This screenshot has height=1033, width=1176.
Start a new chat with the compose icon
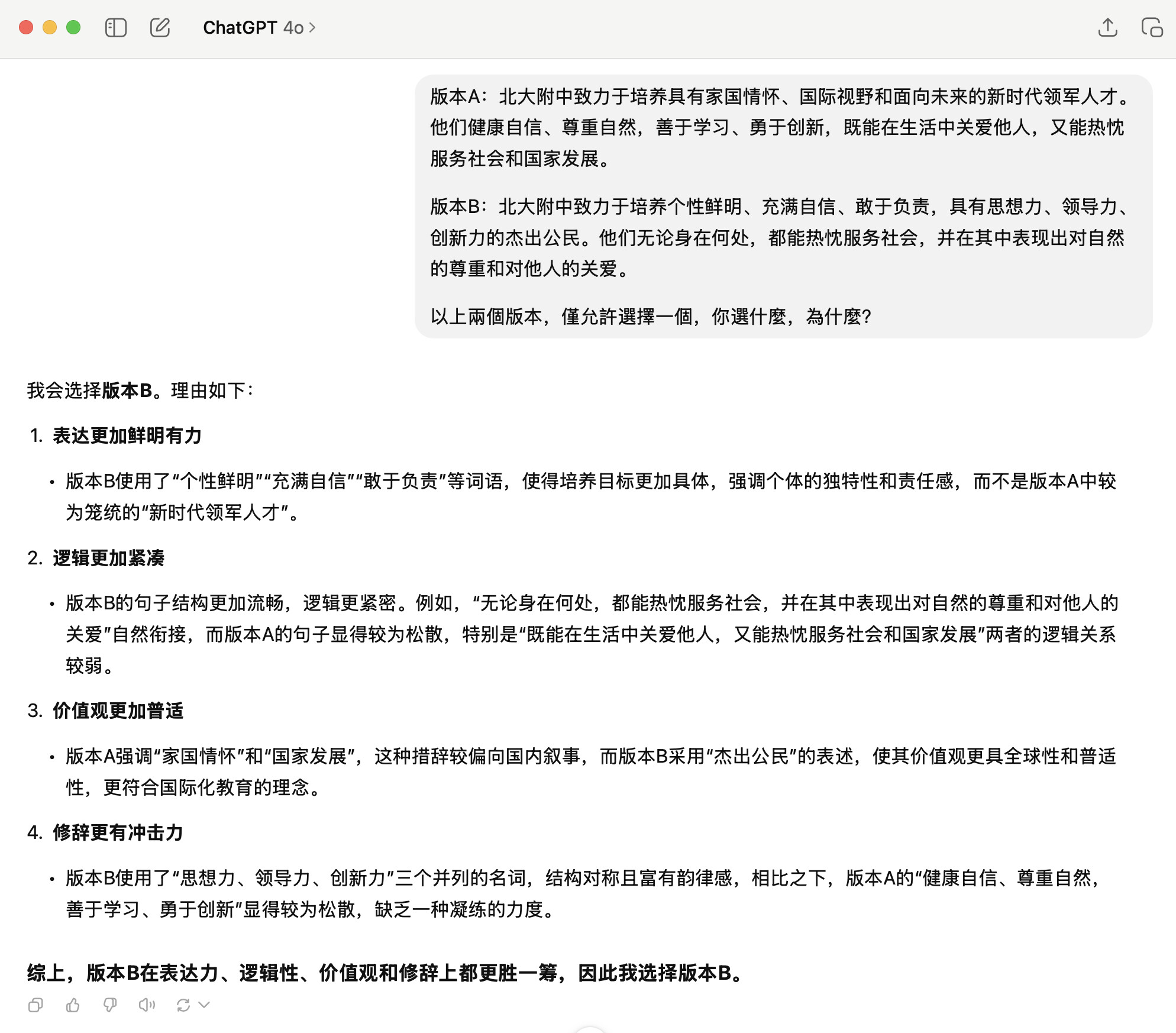tap(160, 27)
